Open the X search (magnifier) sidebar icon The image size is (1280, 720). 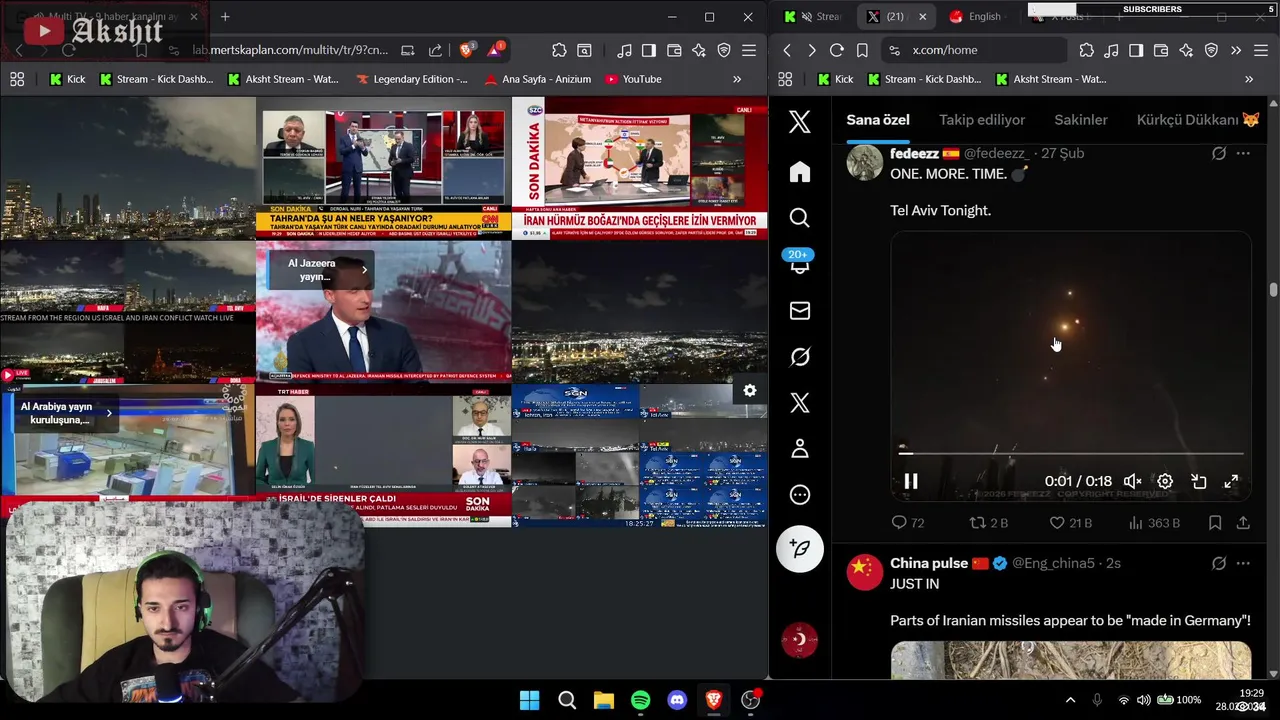pos(800,218)
